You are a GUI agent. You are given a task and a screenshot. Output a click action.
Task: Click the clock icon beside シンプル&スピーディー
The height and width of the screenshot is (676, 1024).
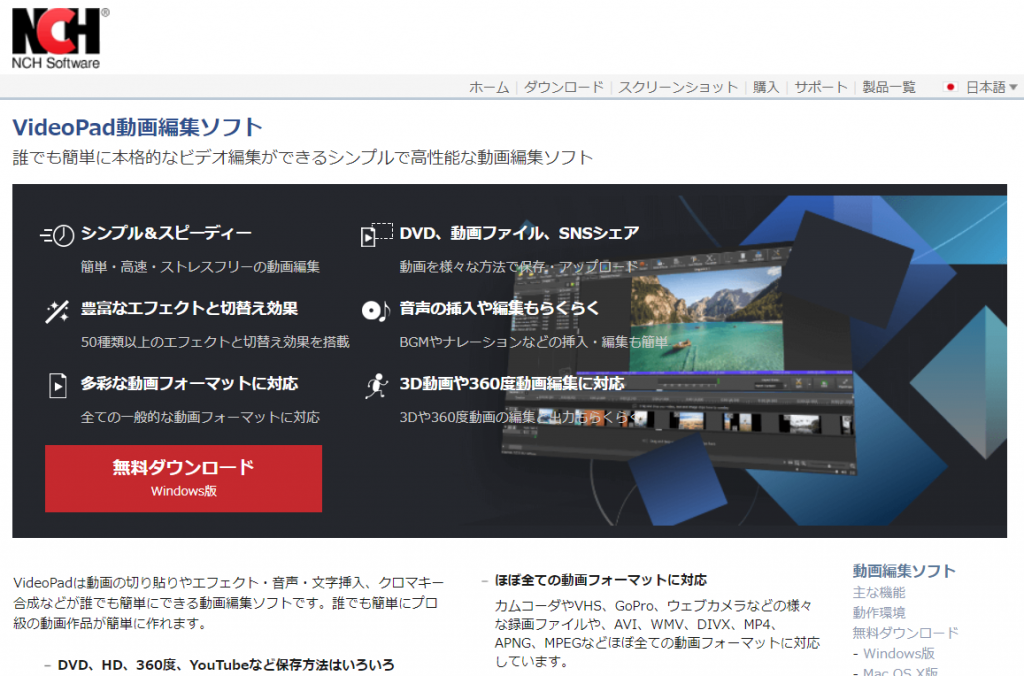click(57, 235)
